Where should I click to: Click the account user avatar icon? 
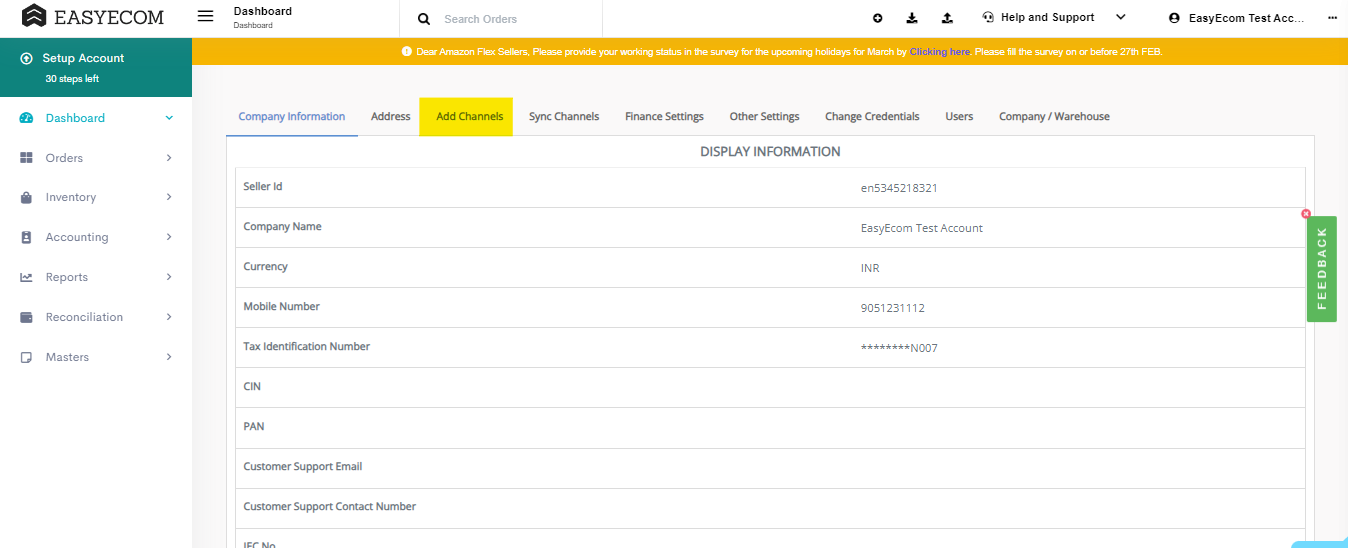[x=1174, y=18]
